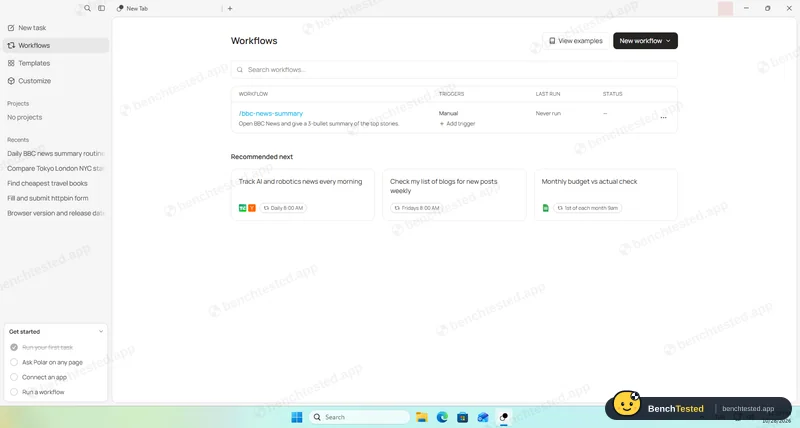Viewport: 800px width, 428px height.
Task: Open the three-dot menu for bbc-news-summary
Action: [663, 118]
